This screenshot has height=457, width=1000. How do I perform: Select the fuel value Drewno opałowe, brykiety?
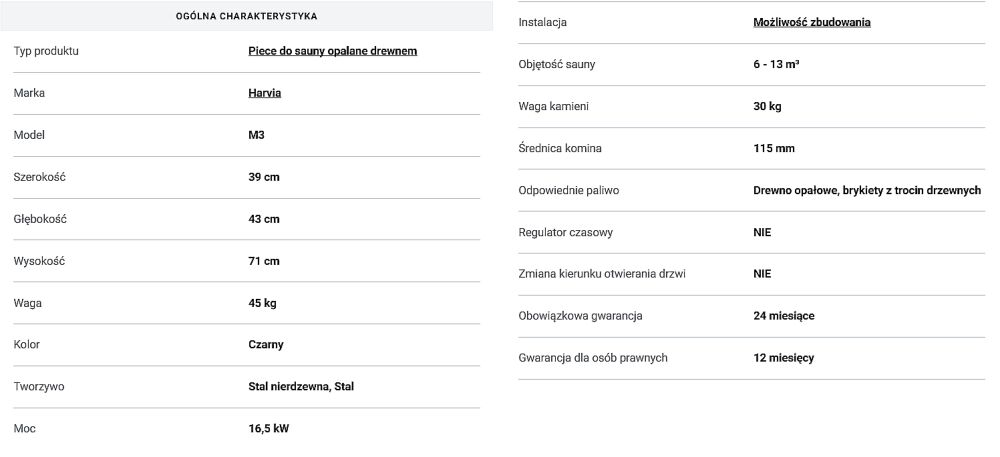tap(866, 190)
